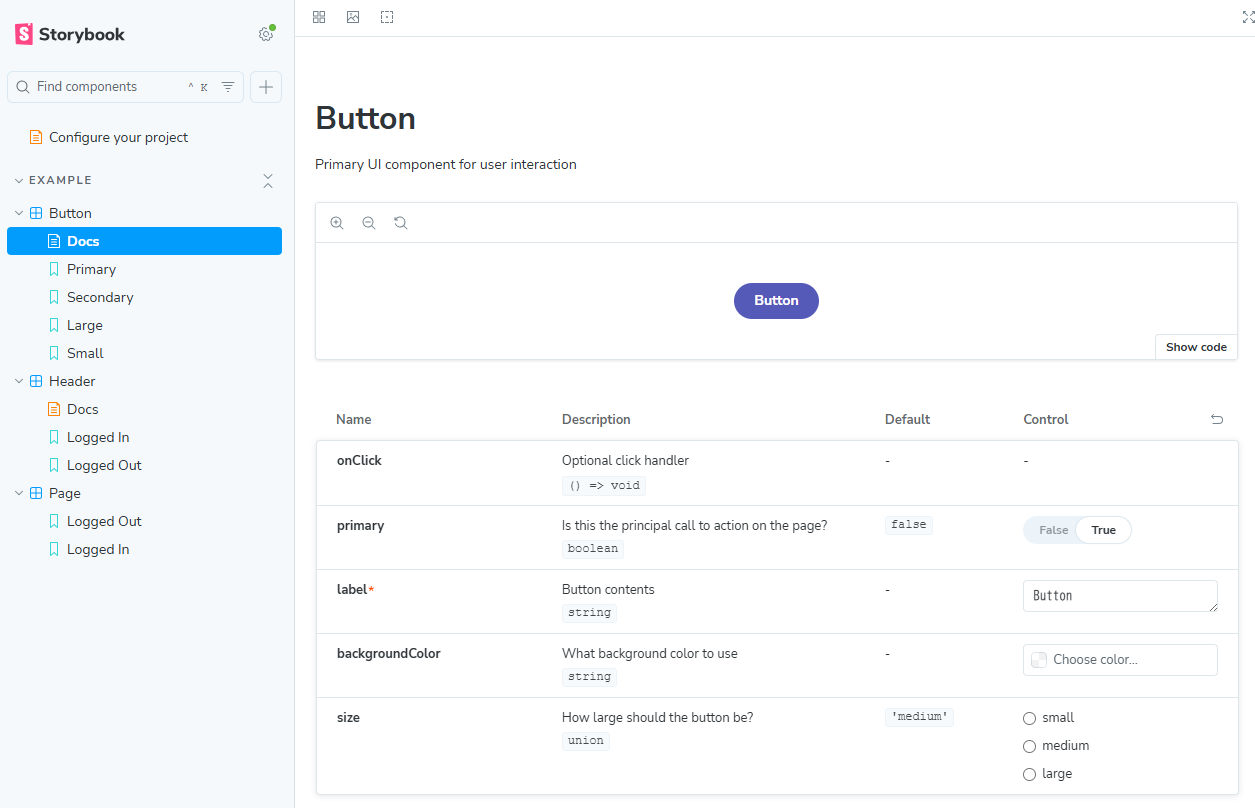This screenshot has width=1255, height=808.
Task: Click the zoom out magnifier icon
Action: coord(369,223)
